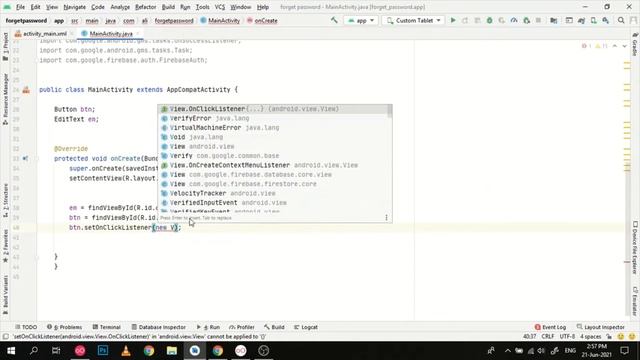Go to the previous highlighted error arrow
Image resolution: width=640 pixels, height=360 pixels.
615,46
